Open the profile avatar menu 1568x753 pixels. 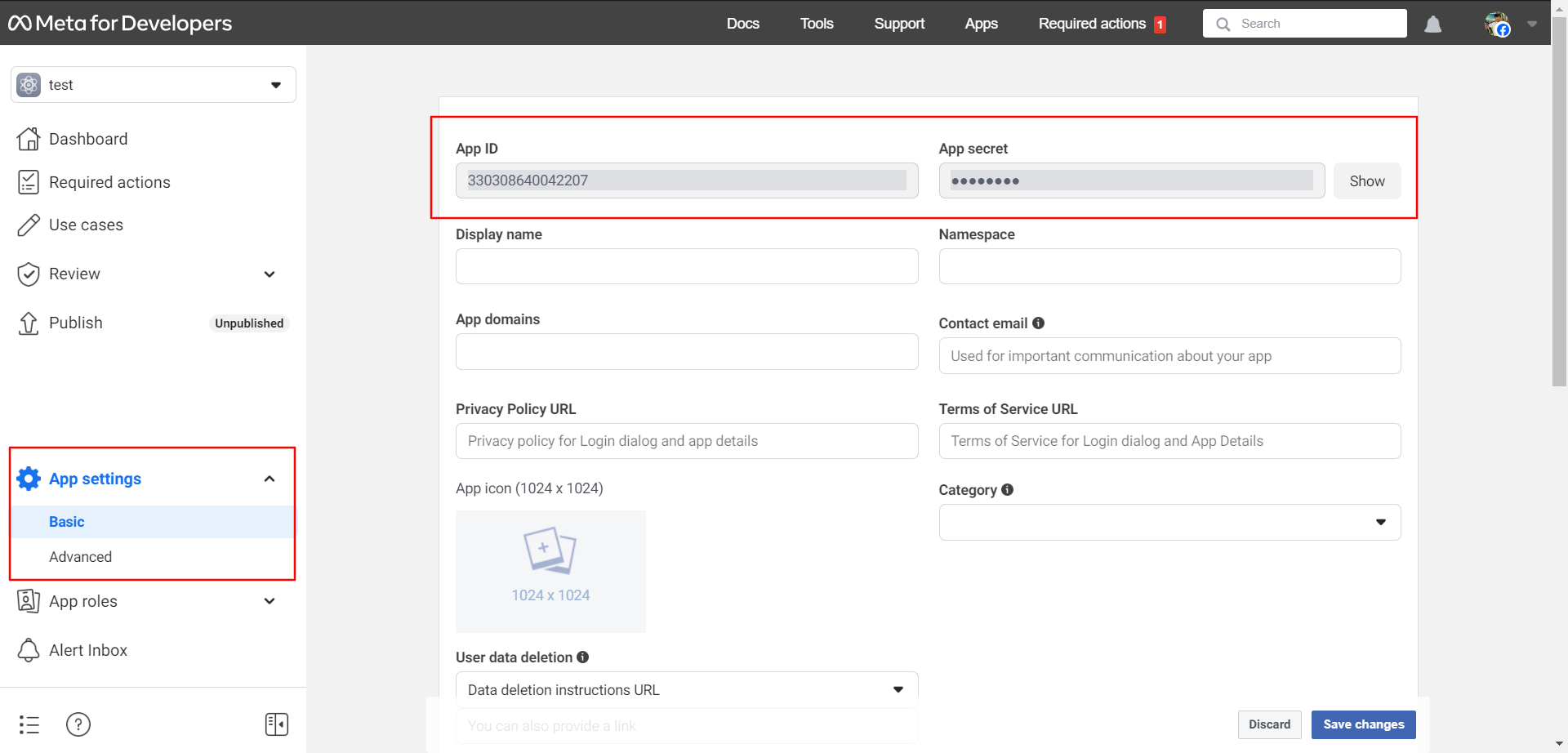[1498, 25]
